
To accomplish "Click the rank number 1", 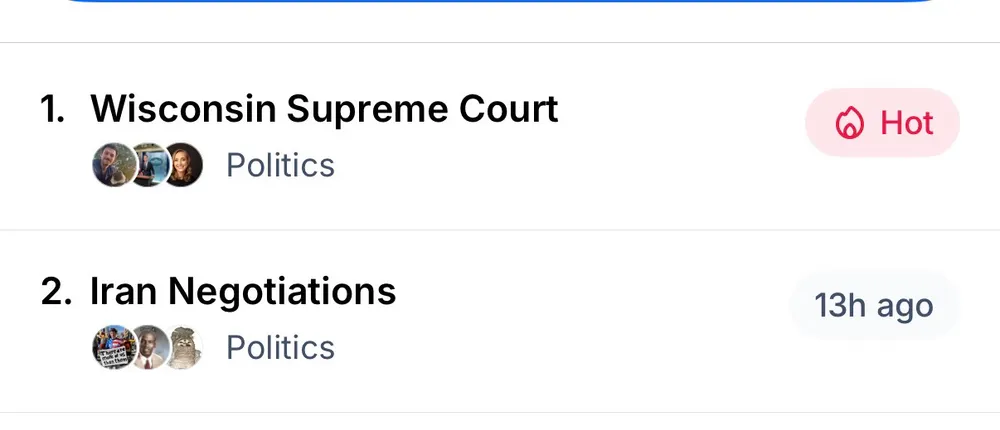I will pyautogui.click(x=52, y=109).
